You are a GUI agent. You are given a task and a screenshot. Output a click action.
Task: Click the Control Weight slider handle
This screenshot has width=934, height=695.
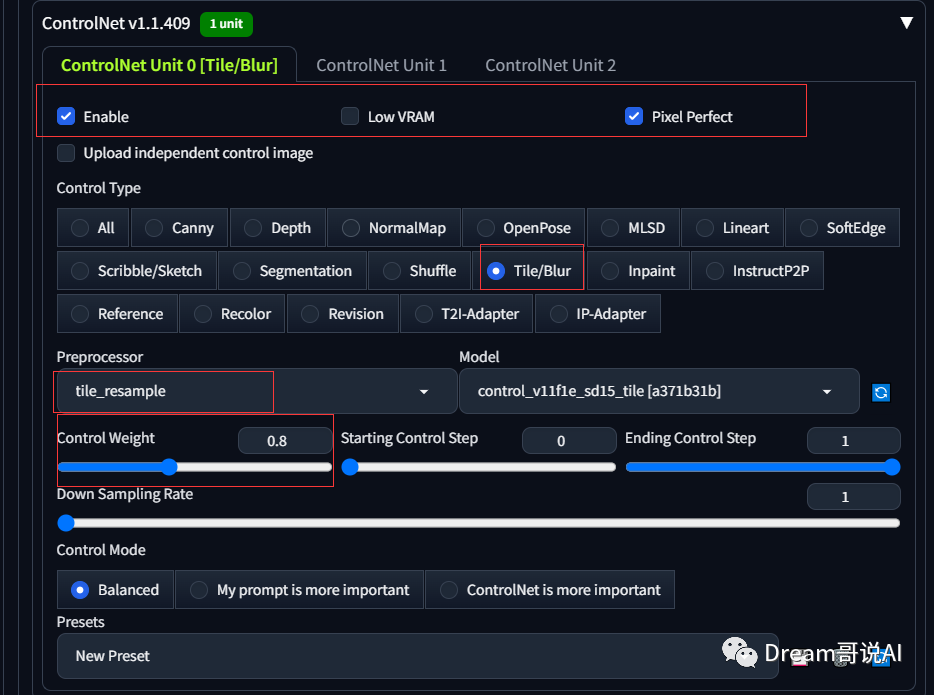tap(170, 467)
